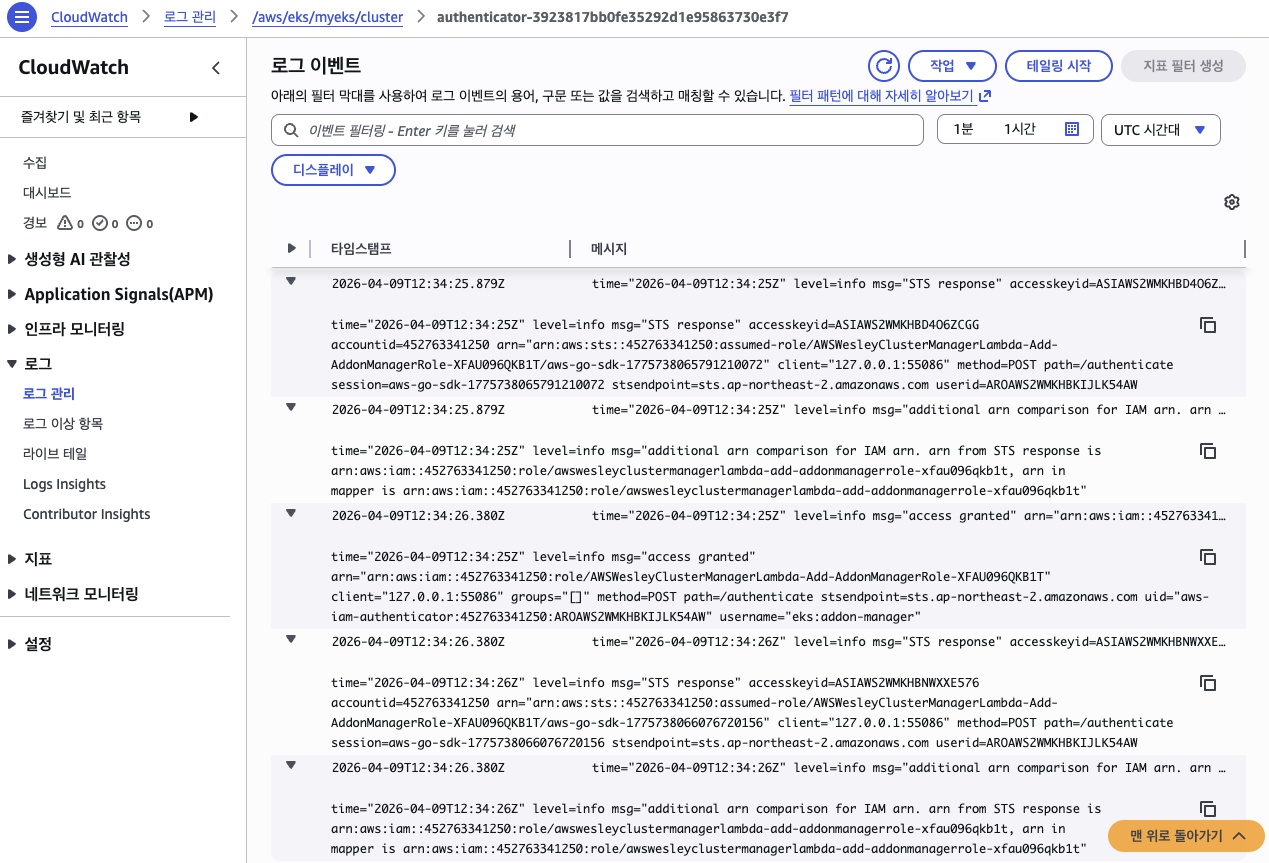
Task: Copy the first STS response log message
Action: click(x=1208, y=325)
